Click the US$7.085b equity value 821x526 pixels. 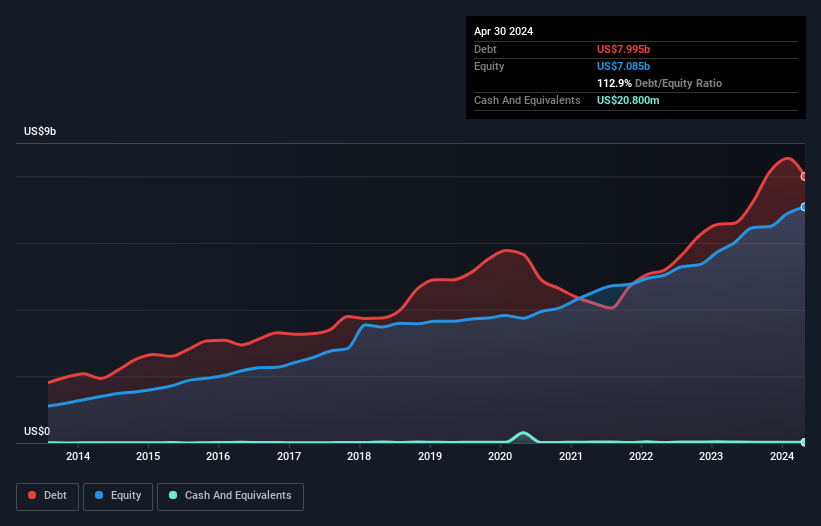[x=624, y=66]
